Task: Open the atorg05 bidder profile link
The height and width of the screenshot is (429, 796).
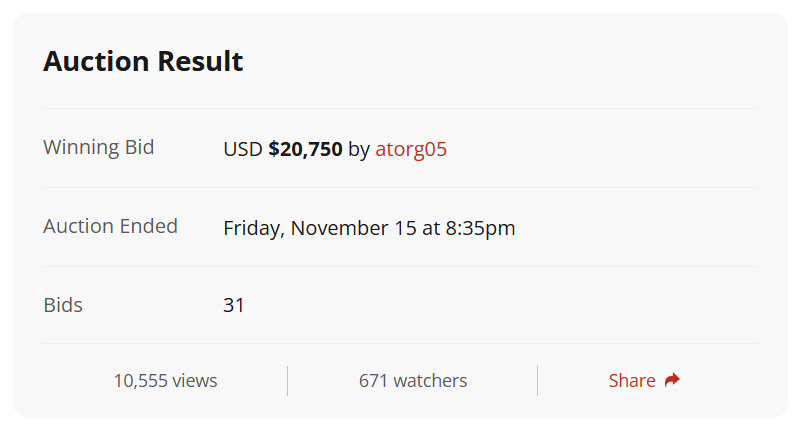Action: tap(411, 149)
